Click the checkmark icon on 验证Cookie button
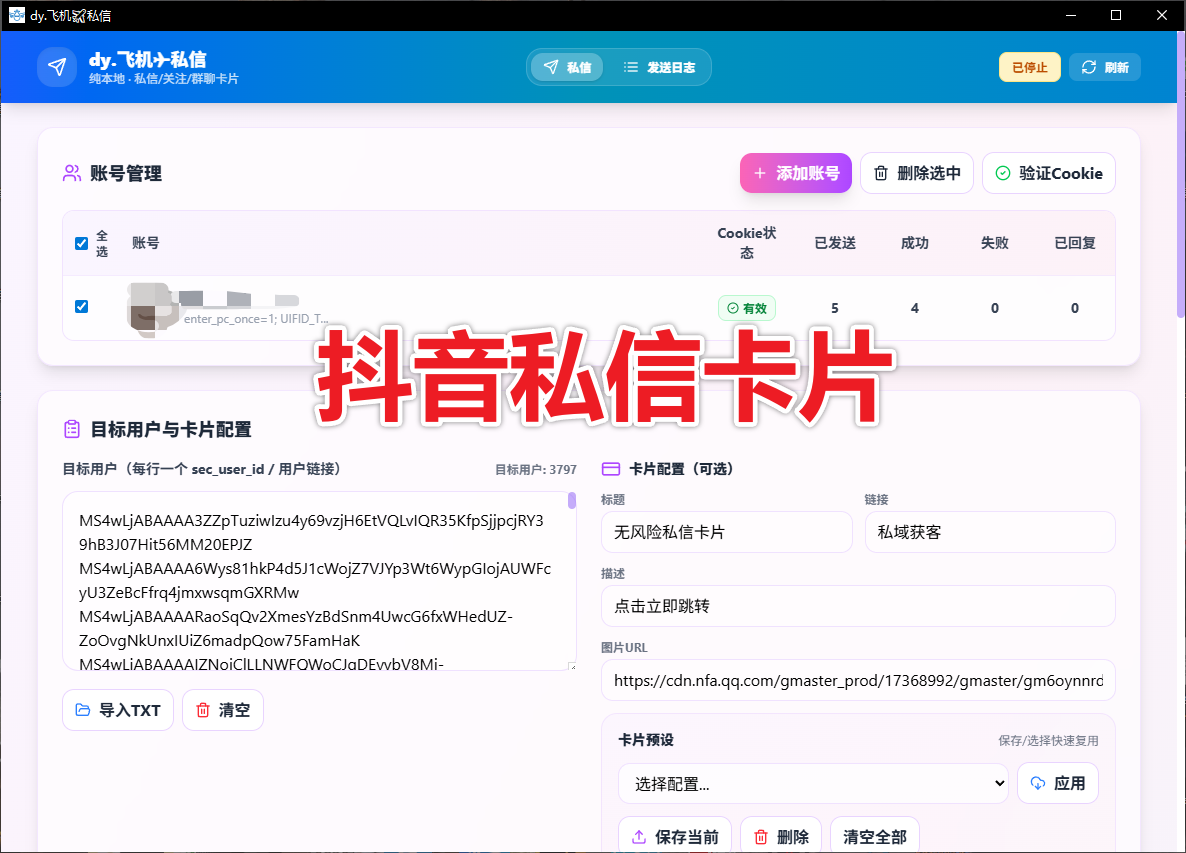Image resolution: width=1186 pixels, height=853 pixels. [1002, 173]
